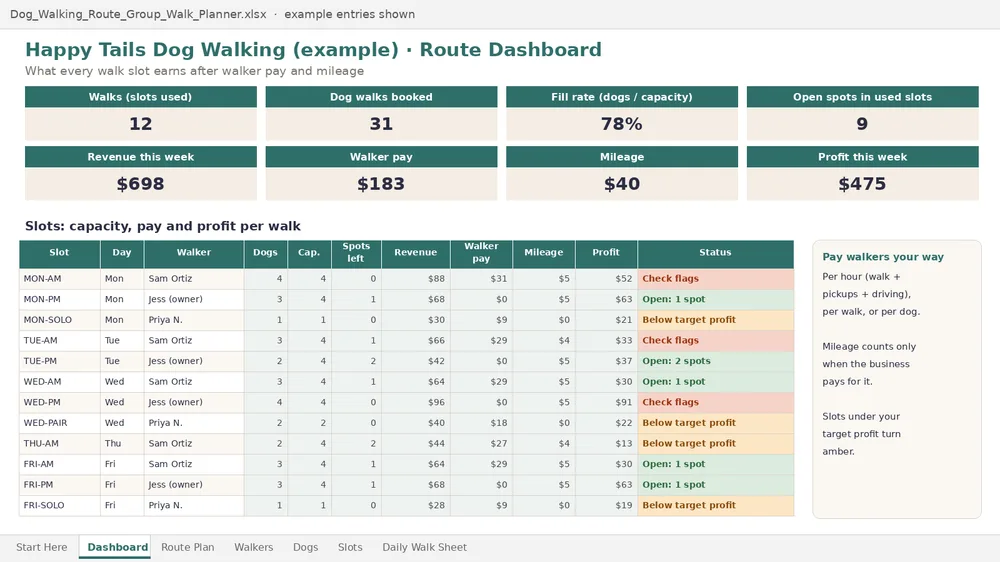Click the $13 profit cell in THU-AM row
The image size is (1000, 562).
click(x=606, y=443)
